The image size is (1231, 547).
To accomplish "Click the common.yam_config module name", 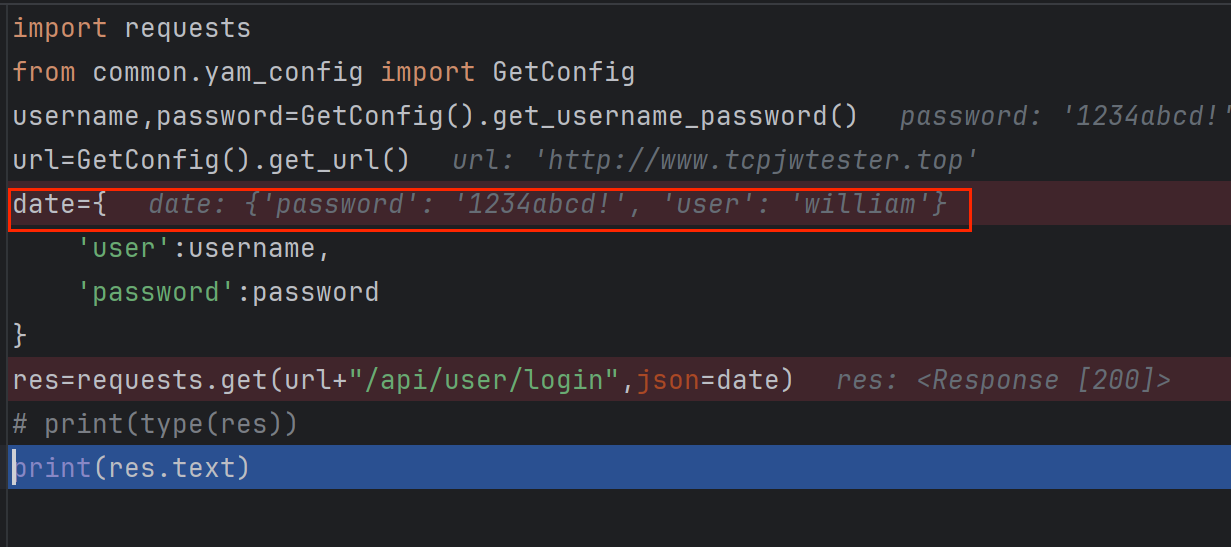I will (228, 72).
